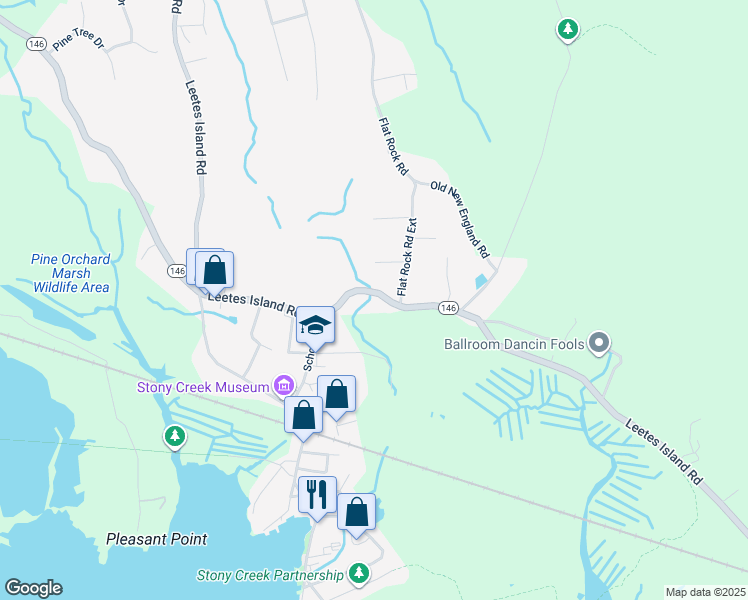Screen dimensions: 748x600
Task: Click the Map data ©2025 attribution
Action: click(x=705, y=592)
